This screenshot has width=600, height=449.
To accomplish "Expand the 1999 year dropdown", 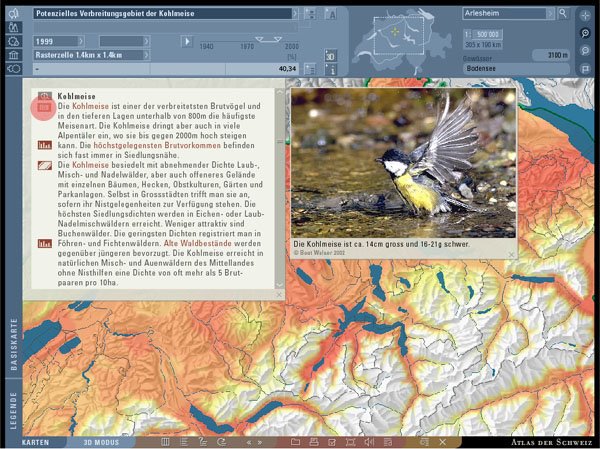I will (81, 41).
